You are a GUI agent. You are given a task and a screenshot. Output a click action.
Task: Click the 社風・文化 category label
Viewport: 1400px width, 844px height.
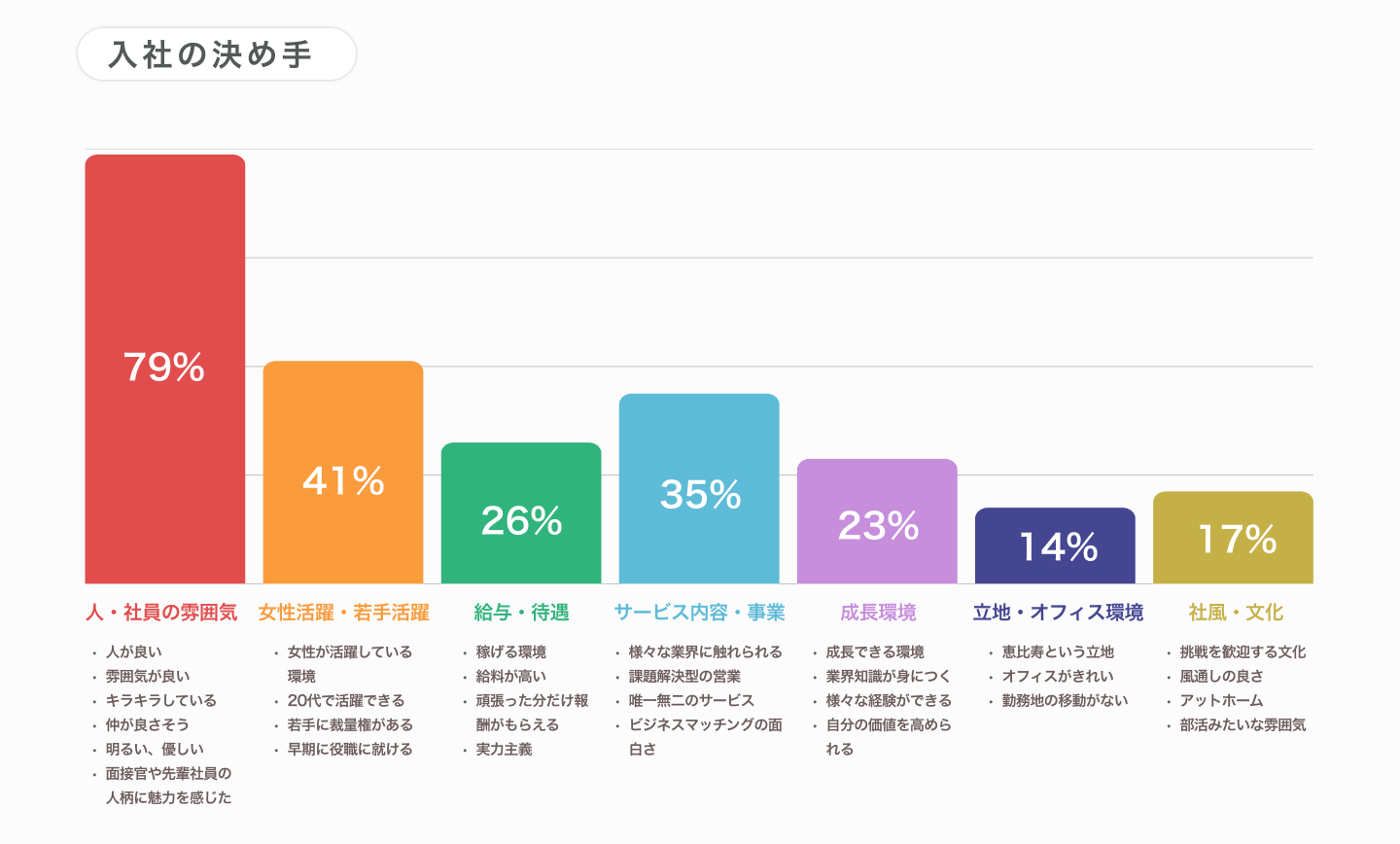[1236, 613]
